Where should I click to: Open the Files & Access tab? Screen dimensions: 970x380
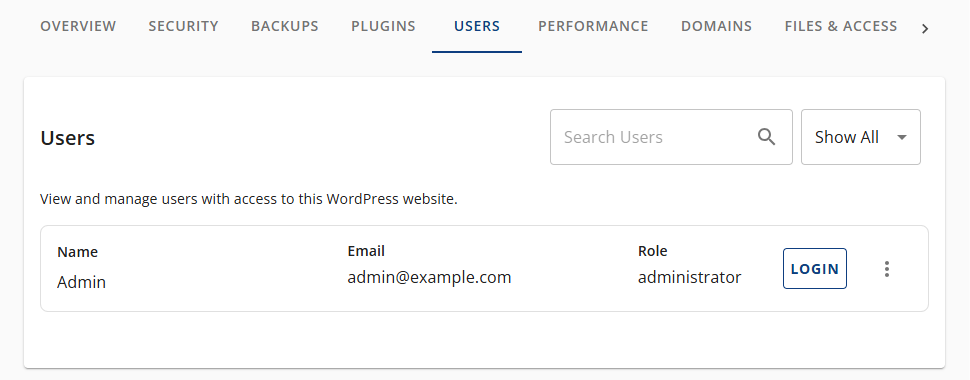coord(841,26)
